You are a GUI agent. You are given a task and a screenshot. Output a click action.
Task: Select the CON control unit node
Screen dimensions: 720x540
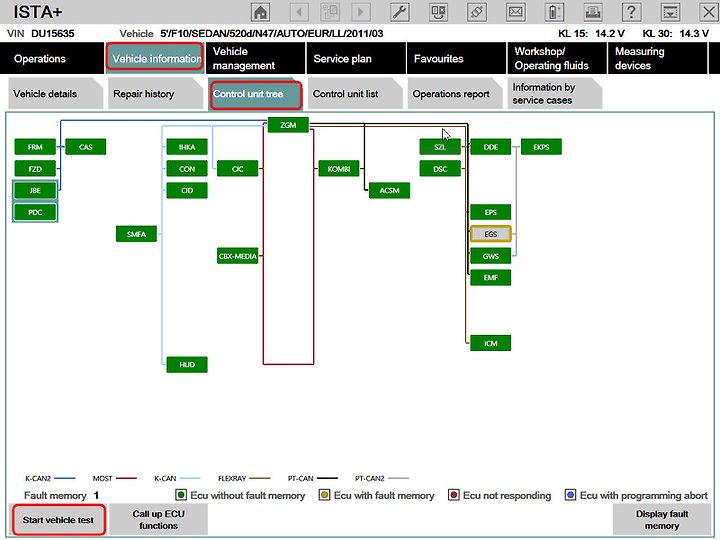[x=187, y=169]
